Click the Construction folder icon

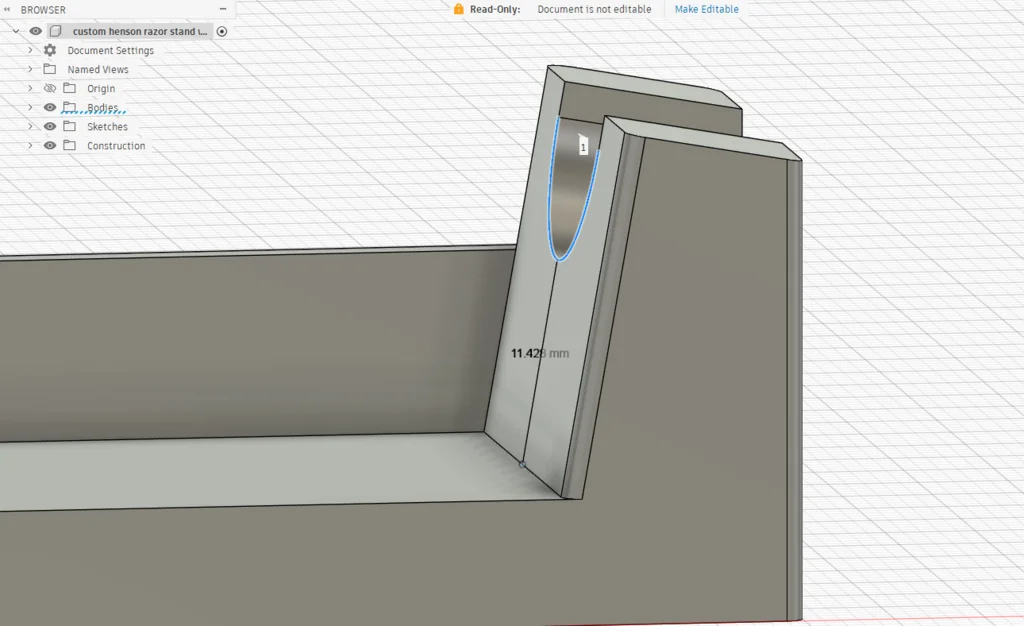coord(69,146)
